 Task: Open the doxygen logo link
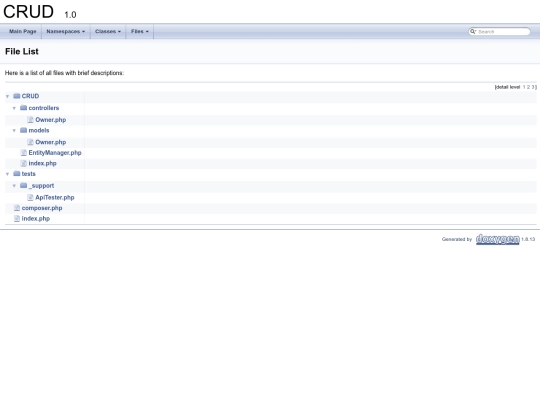(498, 239)
